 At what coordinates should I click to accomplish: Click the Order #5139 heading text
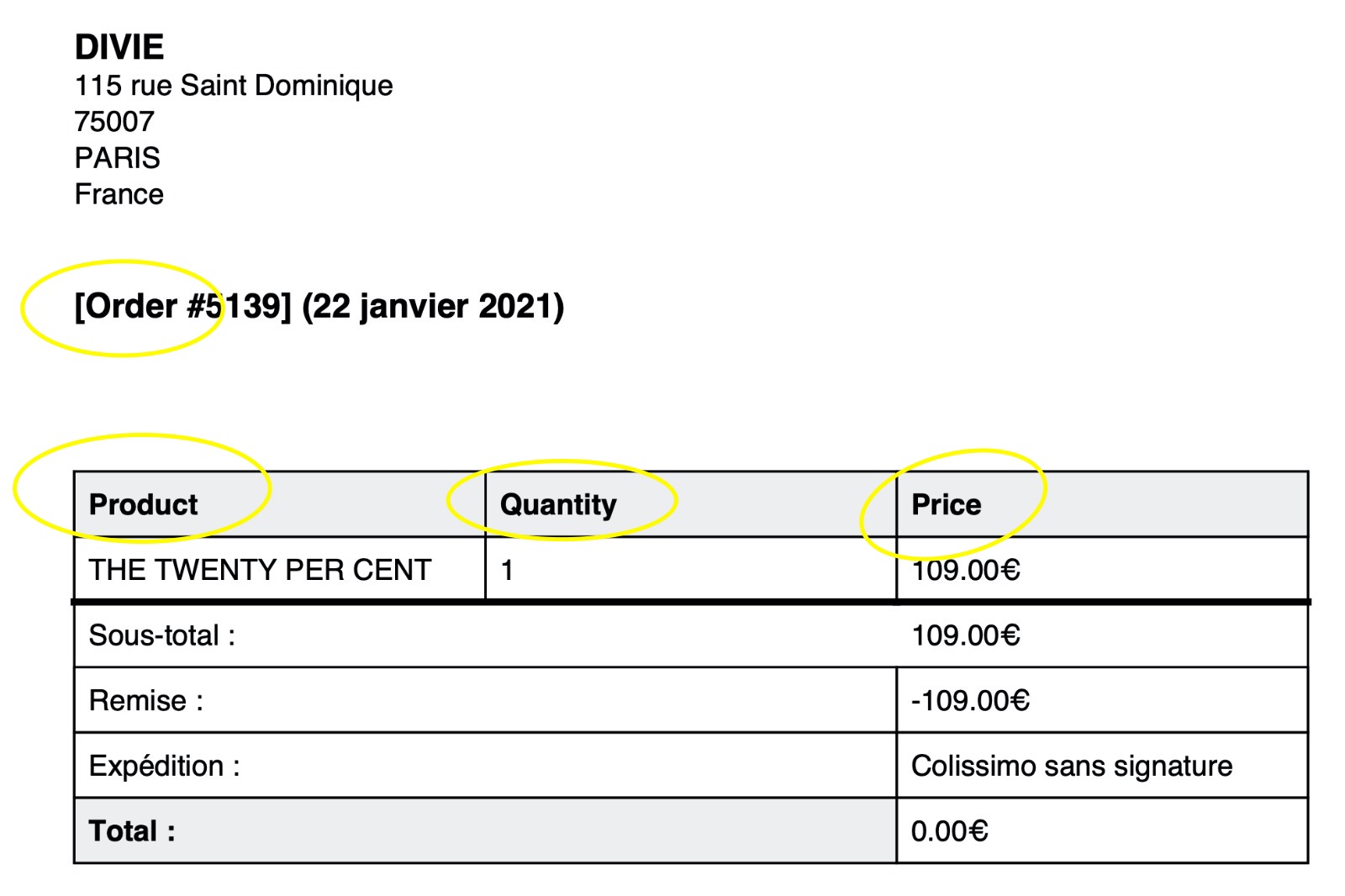coord(182,306)
